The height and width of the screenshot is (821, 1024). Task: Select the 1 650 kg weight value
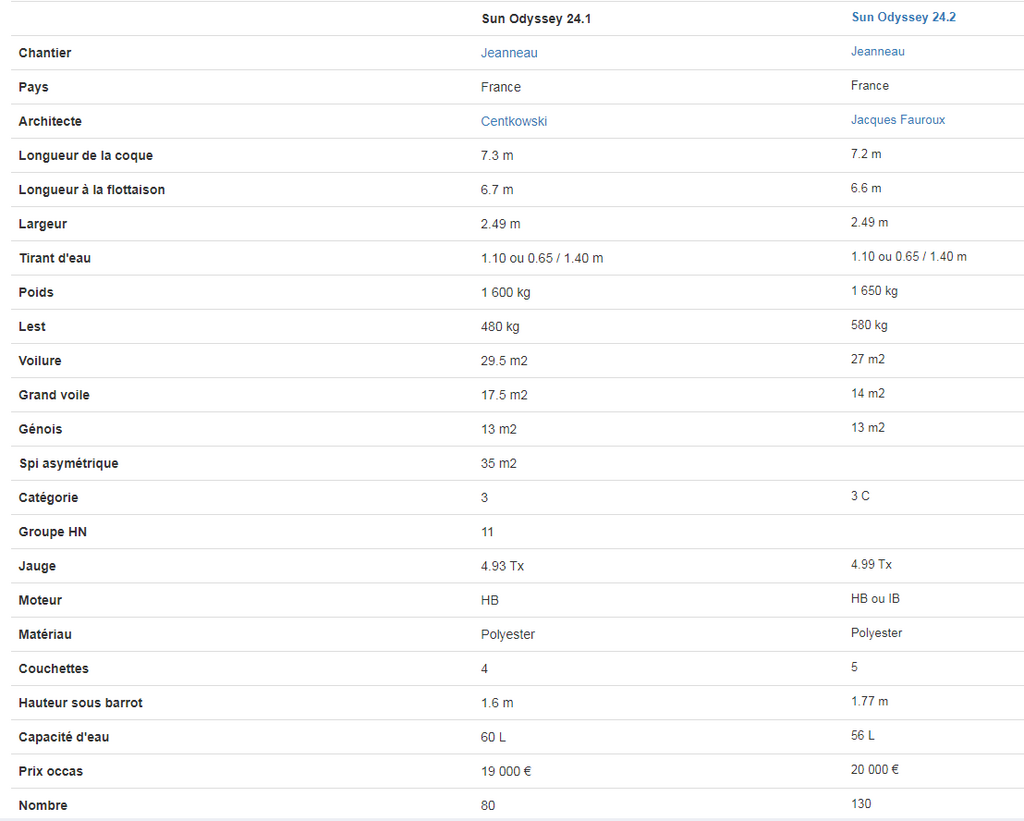click(874, 291)
